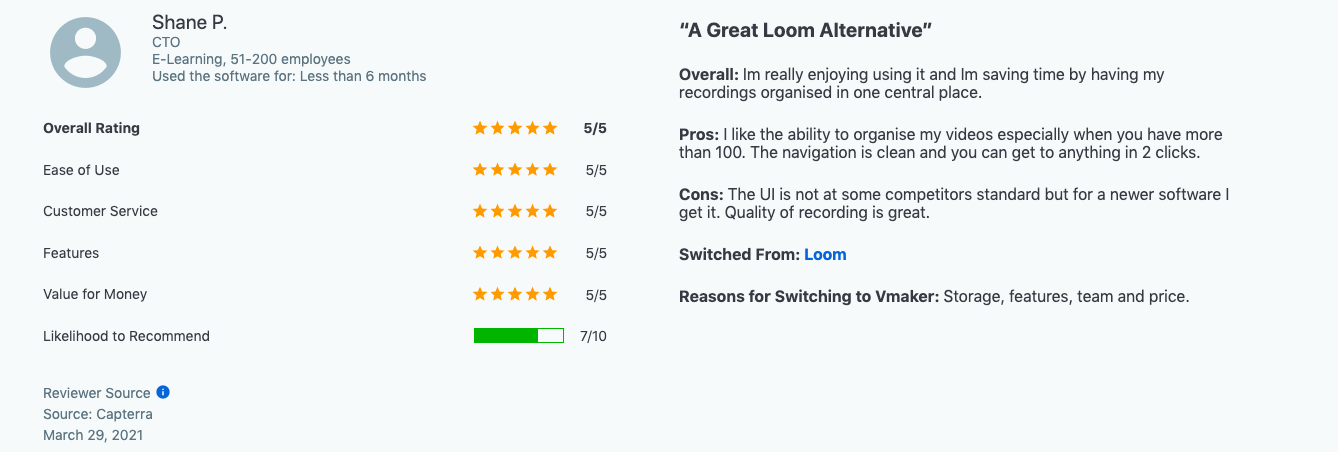The image size is (1338, 452).
Task: Click the March 29, 2021 review date
Action: 93,435
